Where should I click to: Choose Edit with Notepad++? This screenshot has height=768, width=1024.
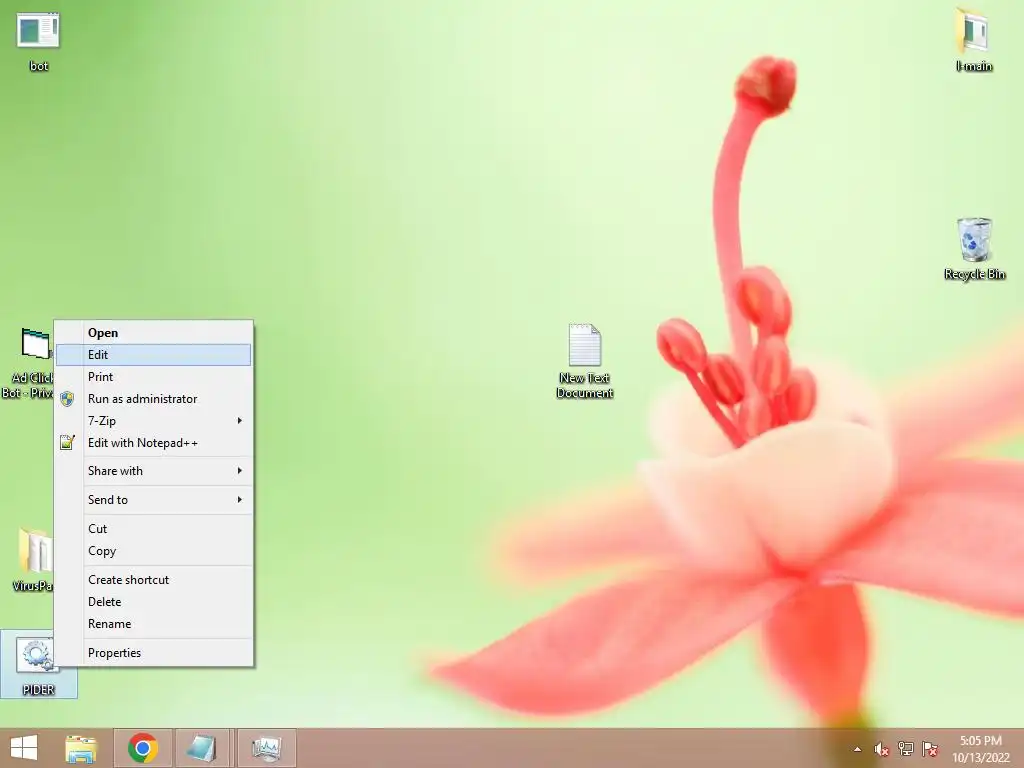tap(153, 443)
